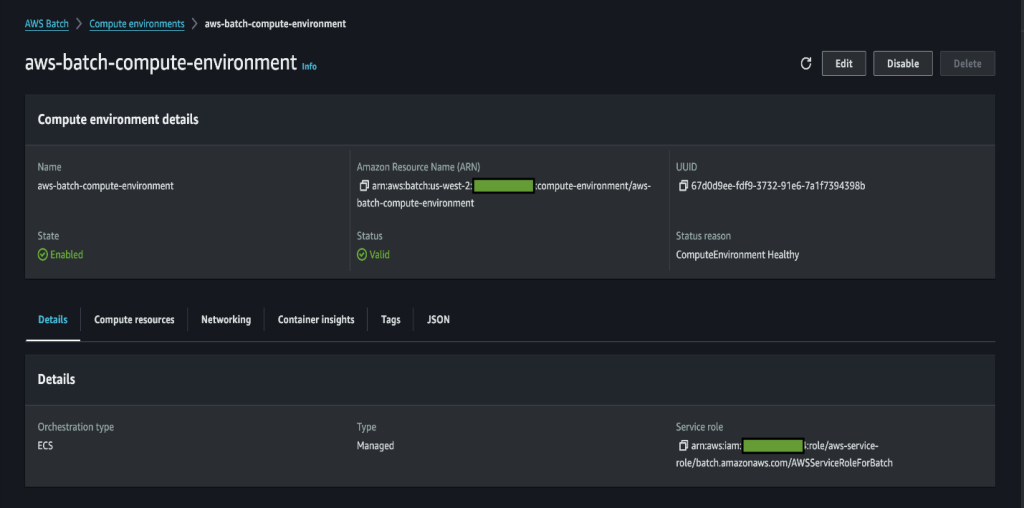The image size is (1024, 508).
Task: Click the Disable button
Action: [903, 63]
